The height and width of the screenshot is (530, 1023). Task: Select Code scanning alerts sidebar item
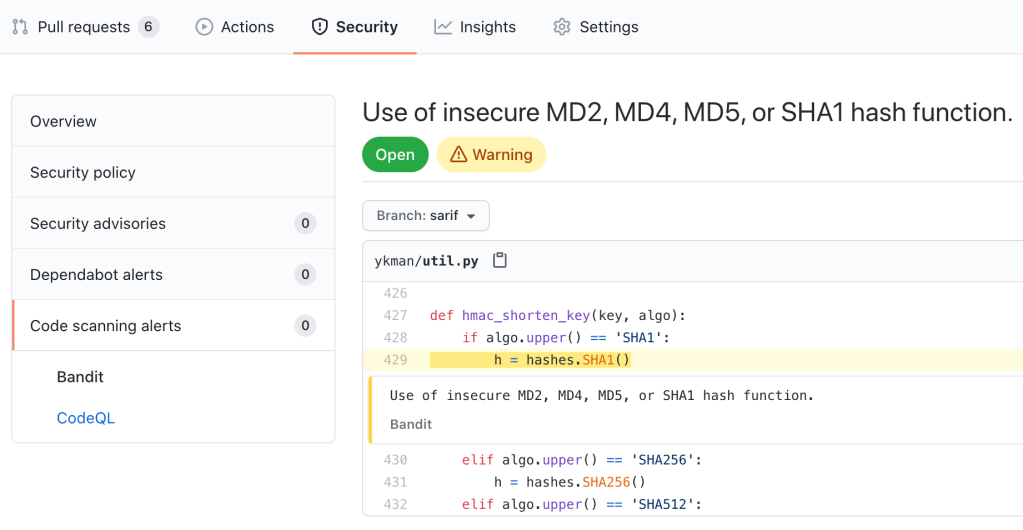(x=106, y=325)
